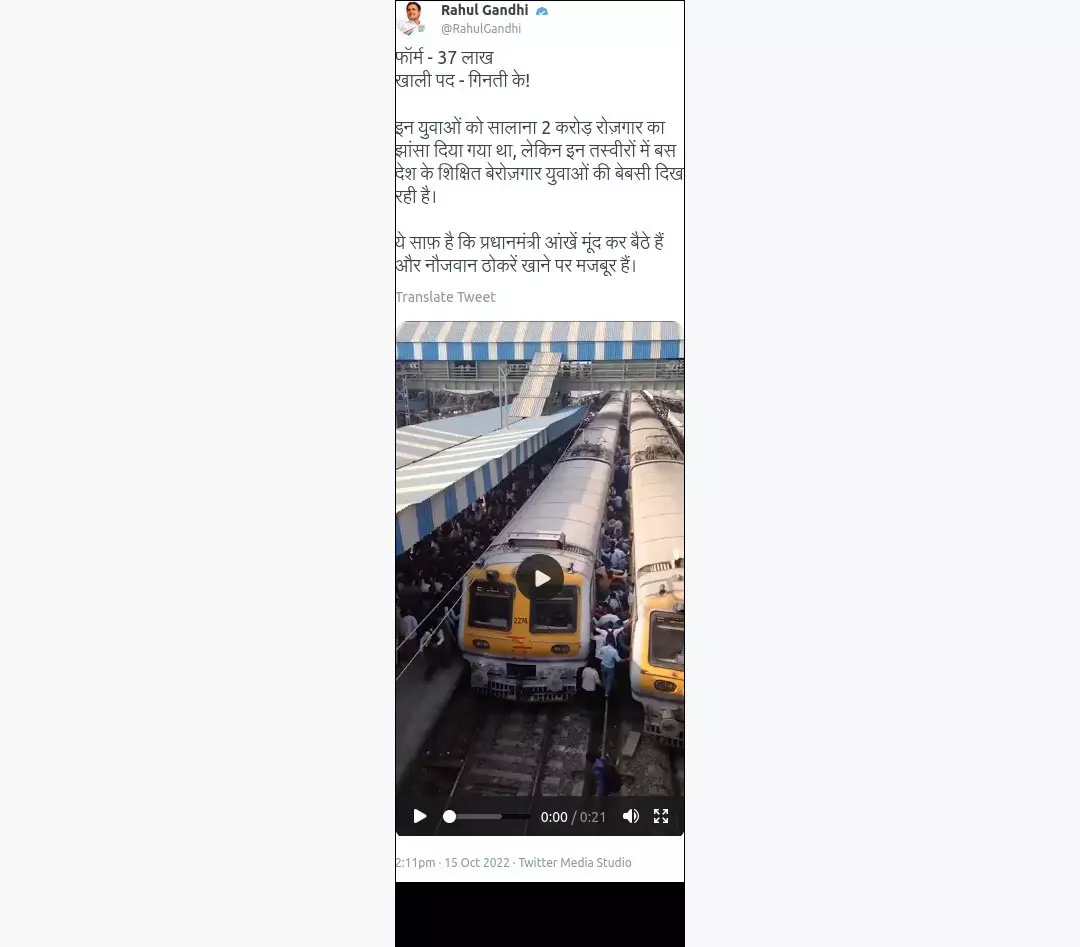Click the 15 Oct 2022 date

coord(477,862)
